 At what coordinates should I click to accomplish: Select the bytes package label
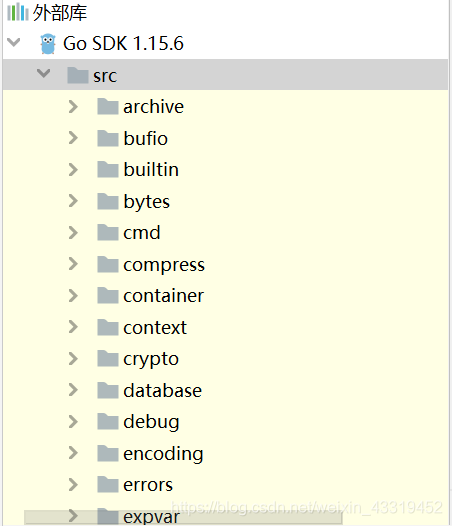click(147, 202)
